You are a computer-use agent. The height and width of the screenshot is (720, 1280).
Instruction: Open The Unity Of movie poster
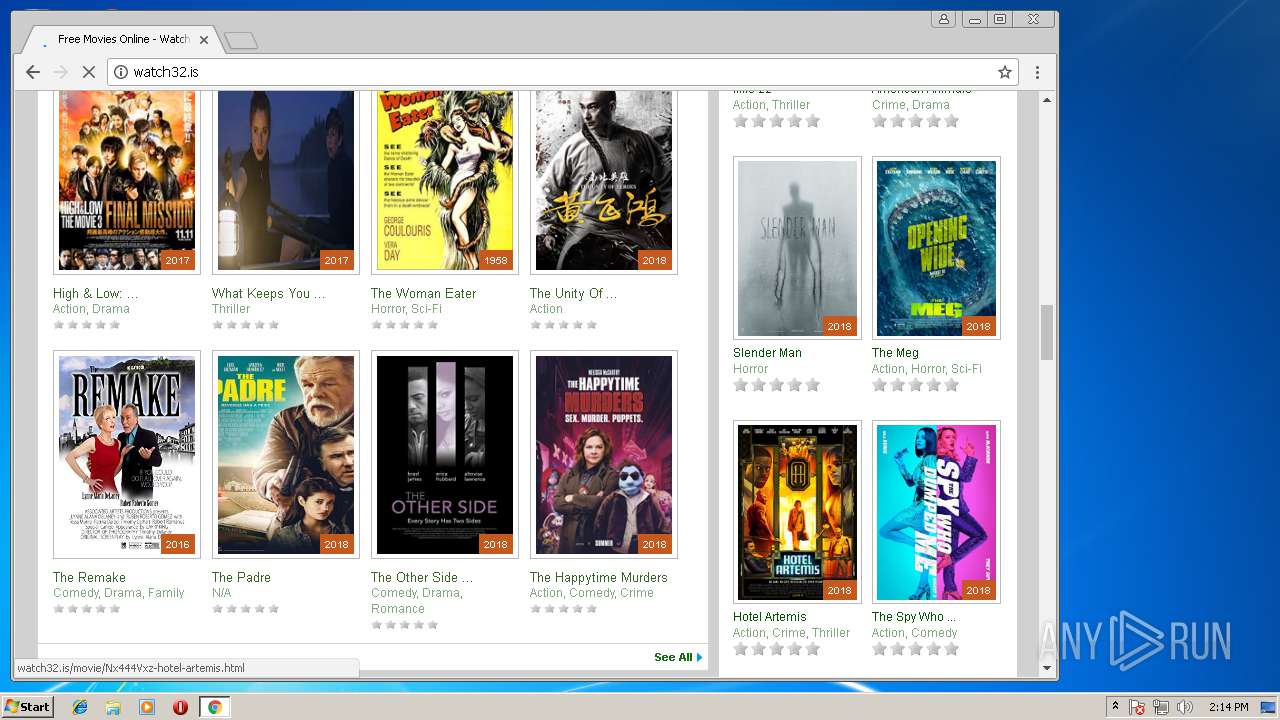tap(604, 180)
